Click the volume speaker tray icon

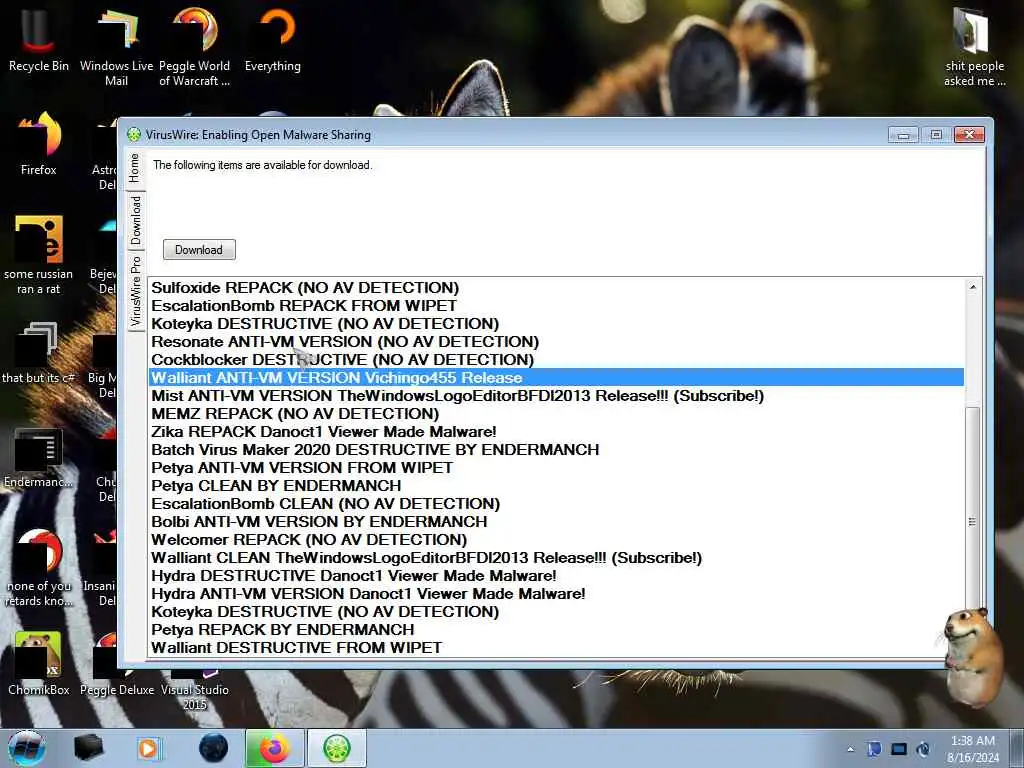[923, 749]
